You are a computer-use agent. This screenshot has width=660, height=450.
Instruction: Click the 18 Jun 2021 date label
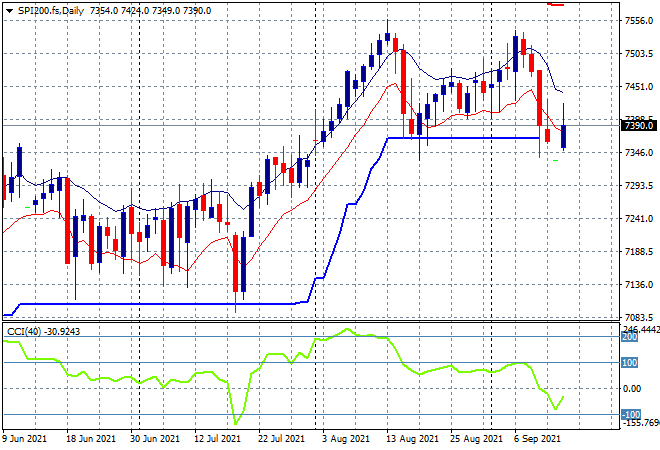pos(90,439)
